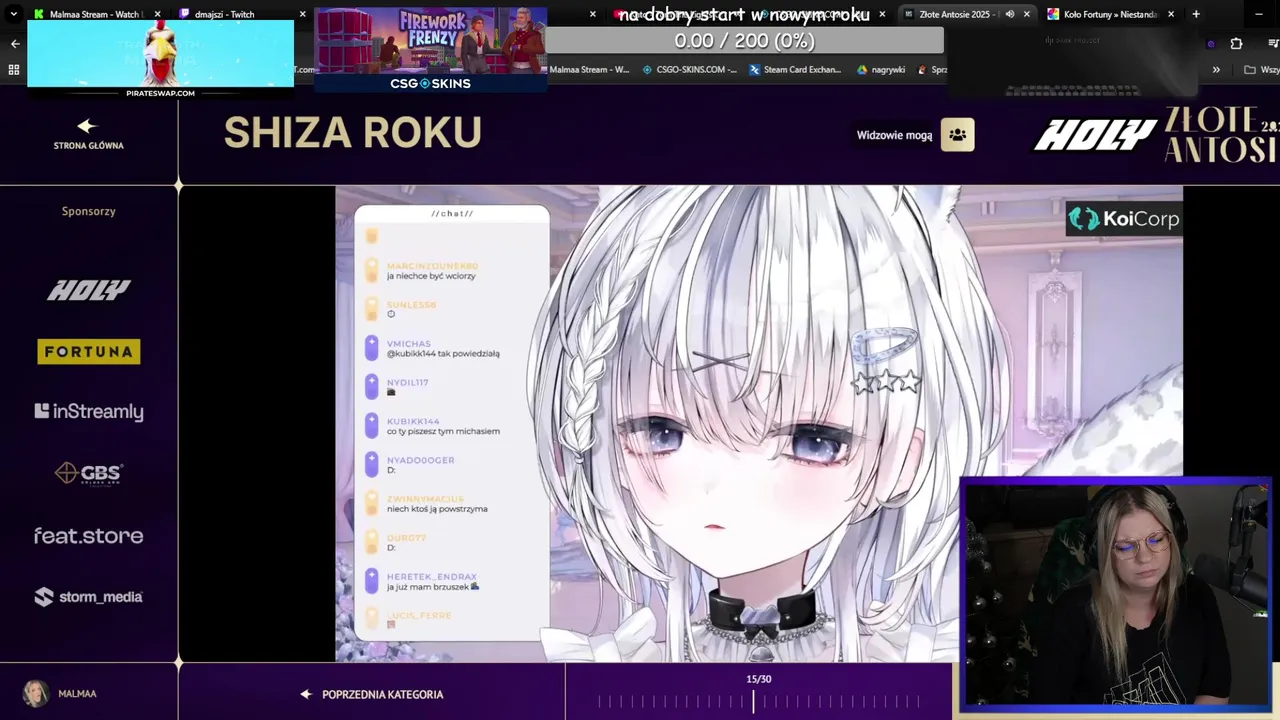The image size is (1280, 720).
Task: Click the Złote Antosie logo in header
Action: 1221,135
